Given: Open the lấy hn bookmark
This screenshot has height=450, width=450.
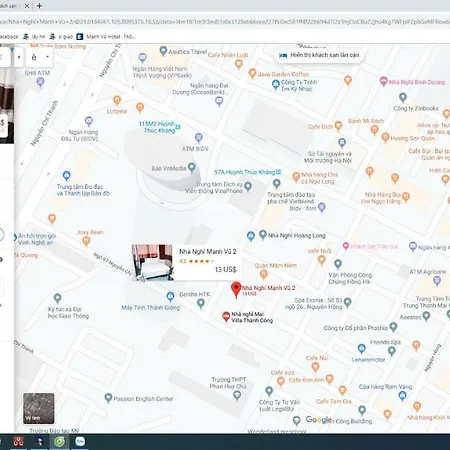Looking at the screenshot, I should pos(34,37).
